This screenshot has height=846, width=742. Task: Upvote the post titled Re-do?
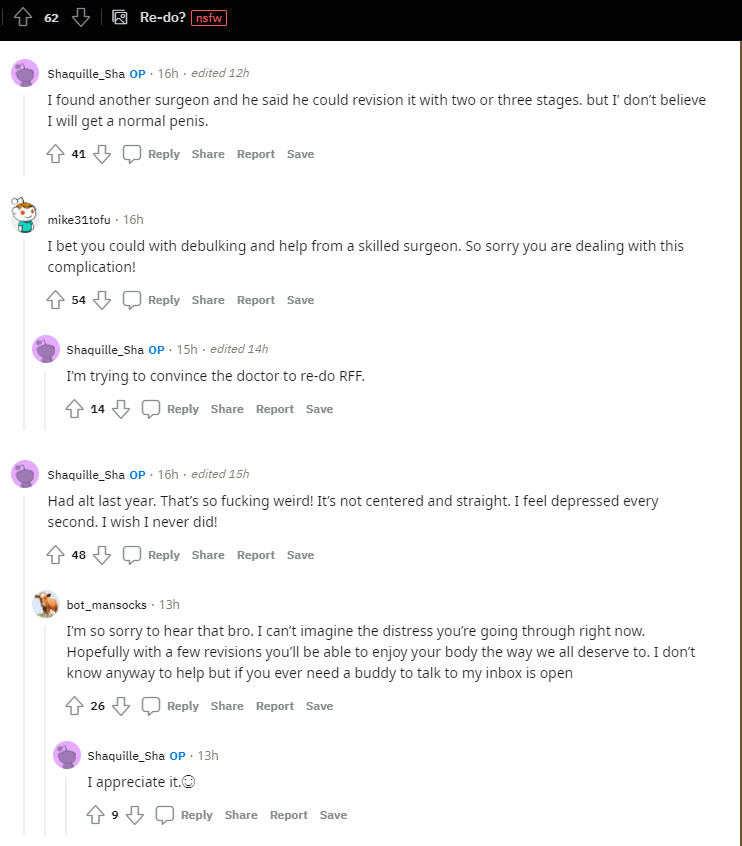[23, 17]
